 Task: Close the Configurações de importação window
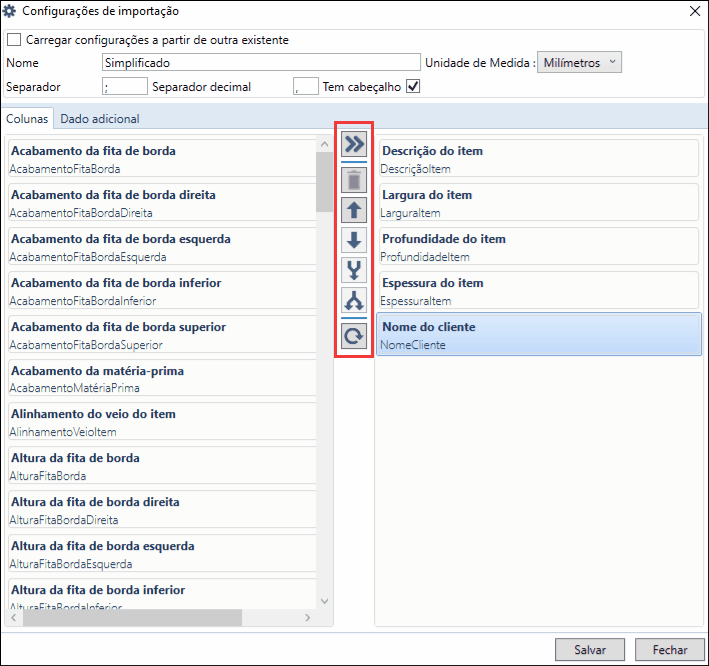695,11
